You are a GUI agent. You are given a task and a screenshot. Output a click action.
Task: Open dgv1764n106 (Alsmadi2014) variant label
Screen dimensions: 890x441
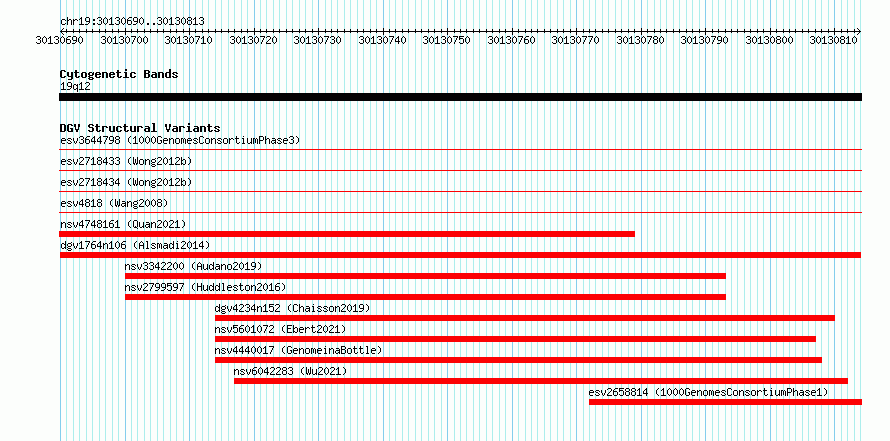point(135,245)
